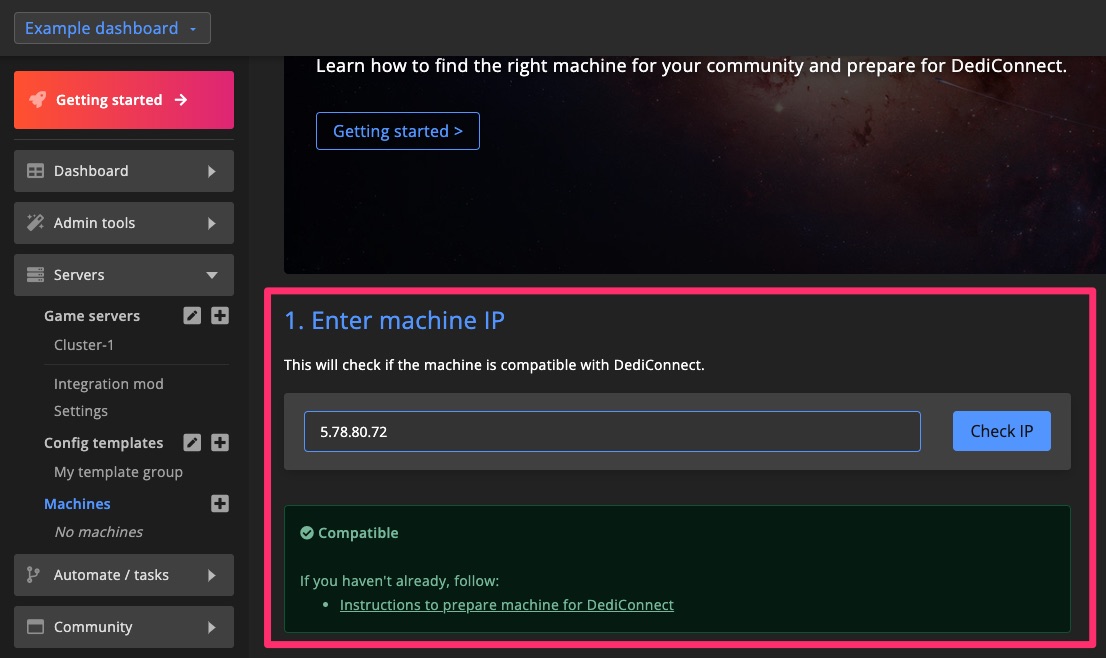Click the pencil edit icon beside Game servers

point(192,315)
